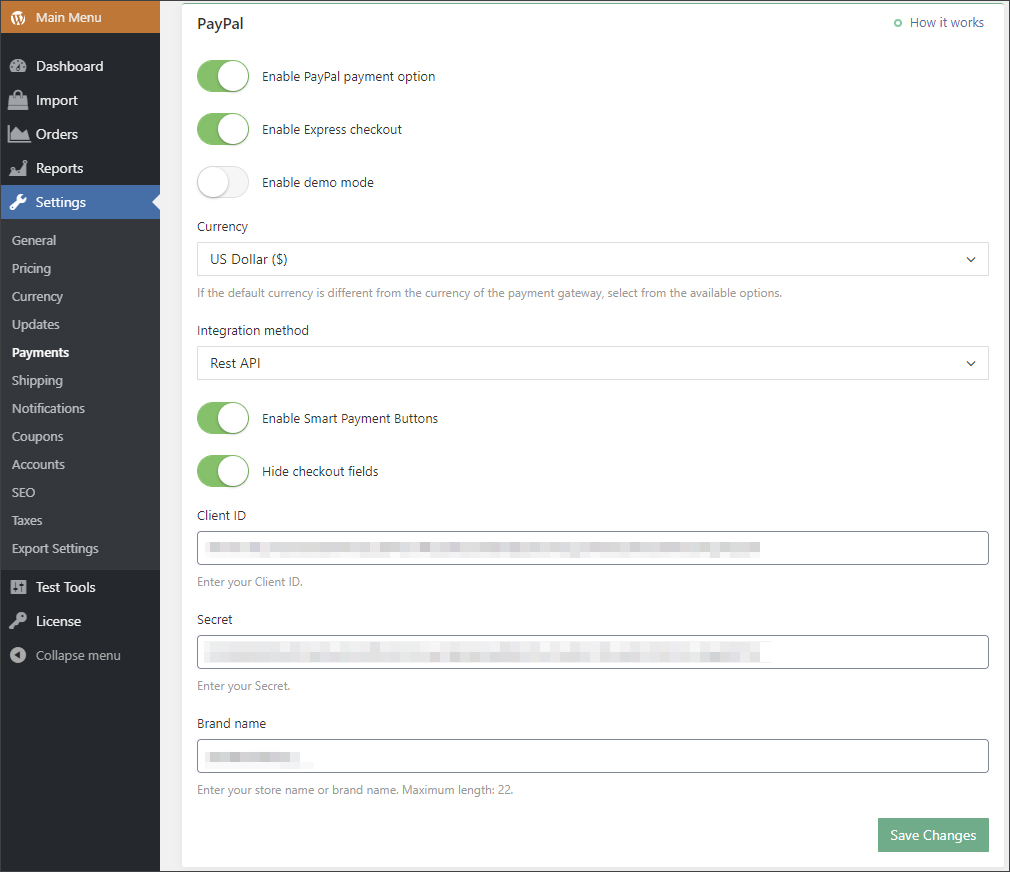The width and height of the screenshot is (1010, 872).
Task: Open the How it works link
Action: pyautogui.click(x=946, y=23)
